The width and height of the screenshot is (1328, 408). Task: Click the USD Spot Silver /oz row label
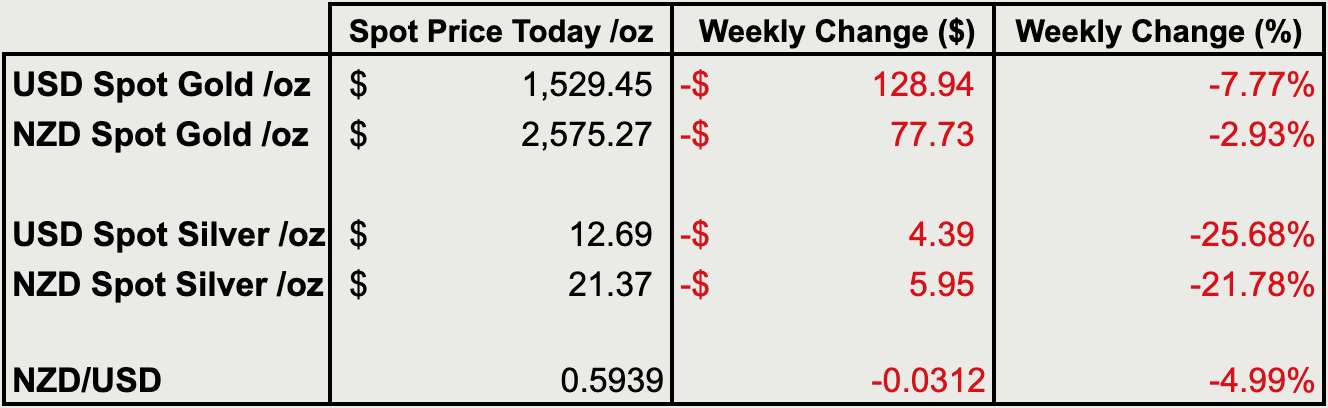[x=169, y=236]
